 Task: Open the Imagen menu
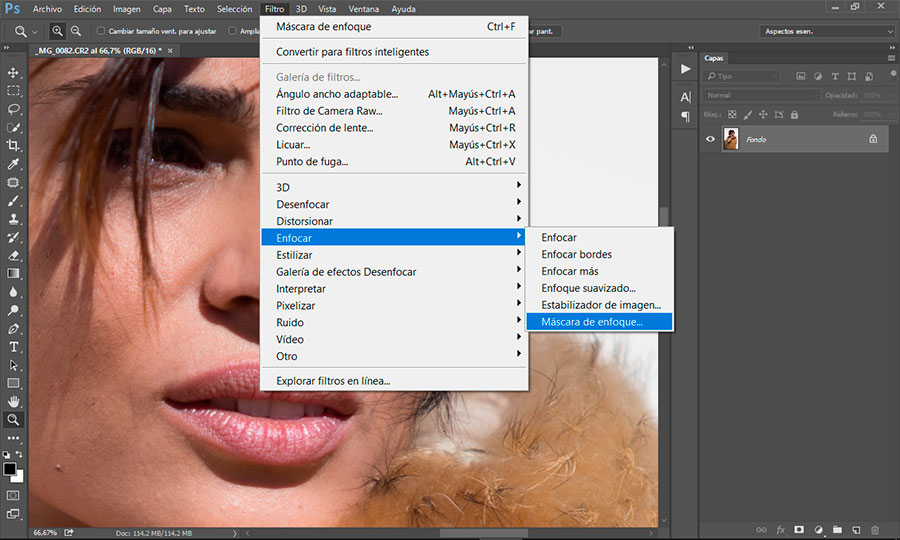tap(126, 9)
